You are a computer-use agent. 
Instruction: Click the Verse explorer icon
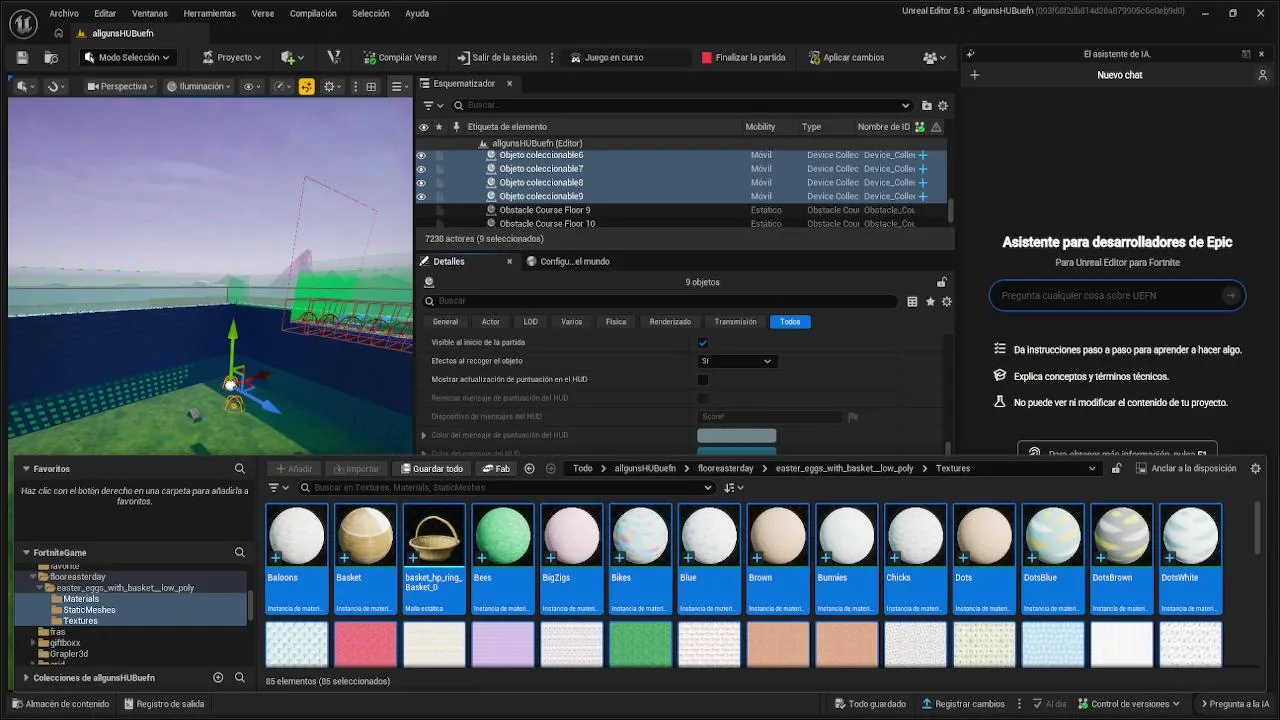point(334,58)
